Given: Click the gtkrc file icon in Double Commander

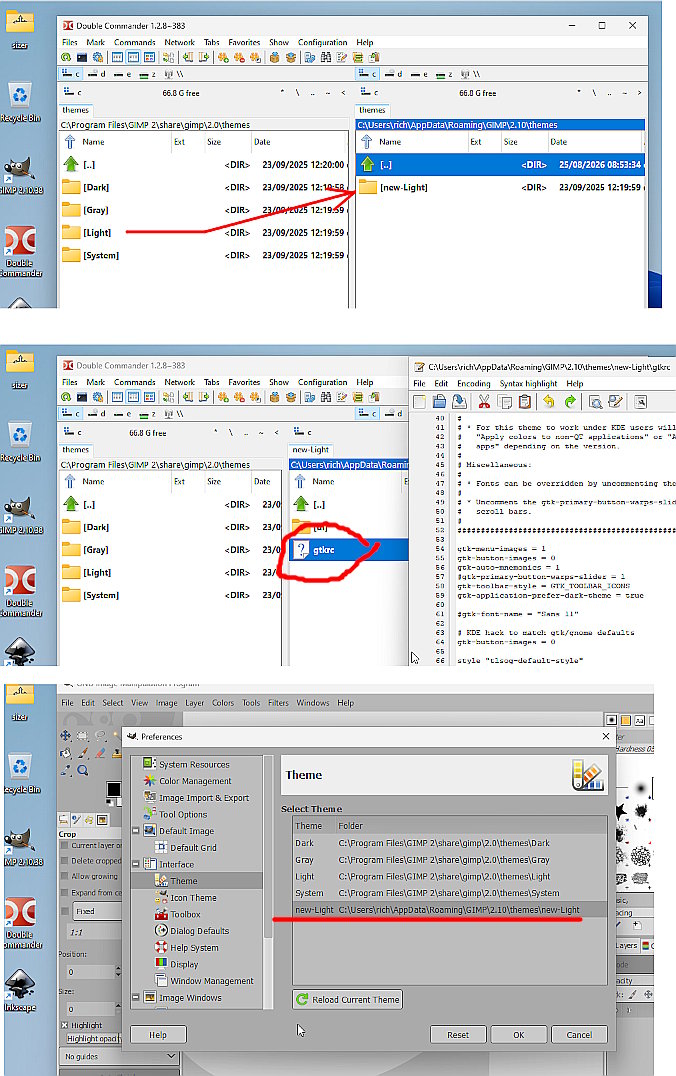Looking at the screenshot, I should point(301,550).
